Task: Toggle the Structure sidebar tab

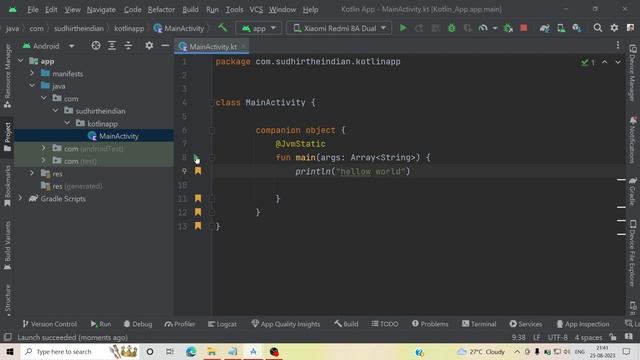Action: pos(7,301)
